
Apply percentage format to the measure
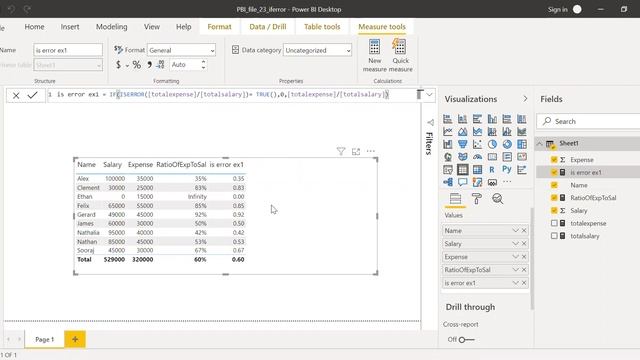(136, 65)
